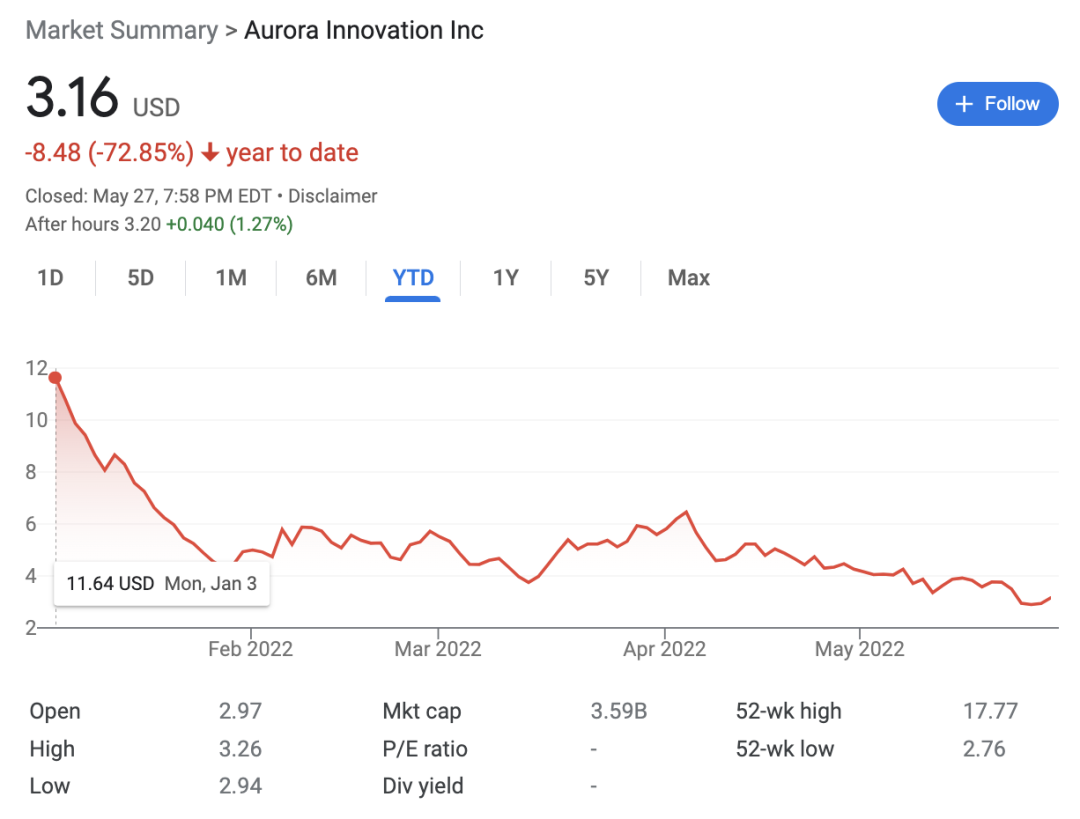
Task: Open the Market Summary breadcrumb link
Action: (121, 30)
